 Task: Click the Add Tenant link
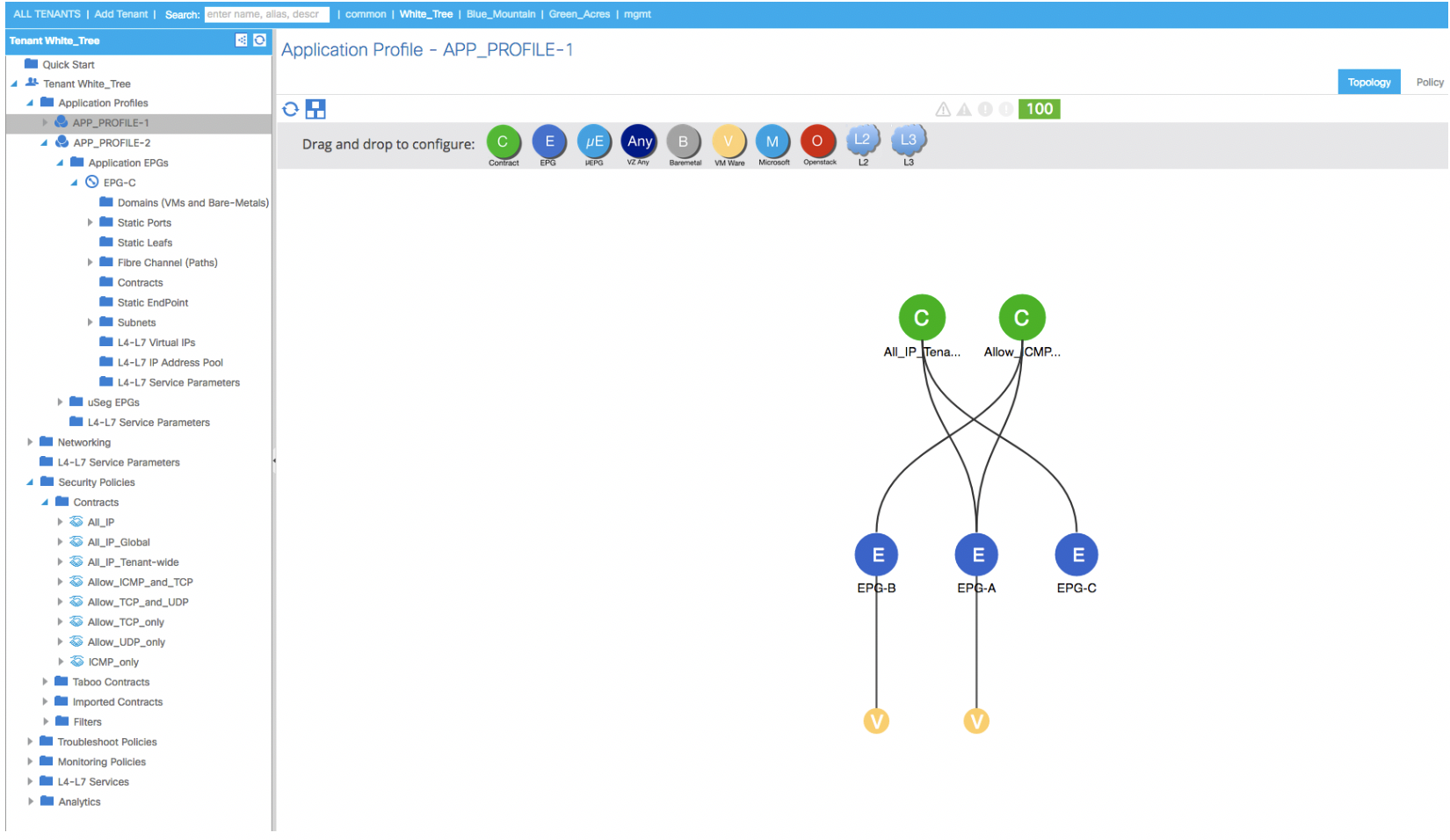coord(121,14)
